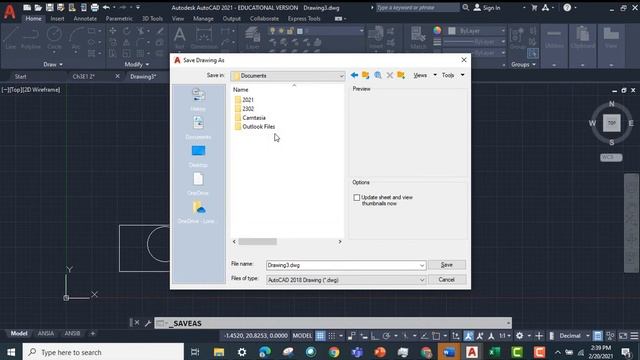This screenshot has width=640, height=360.
Task: Select the Line tool in Draw panel
Action: pos(11,38)
